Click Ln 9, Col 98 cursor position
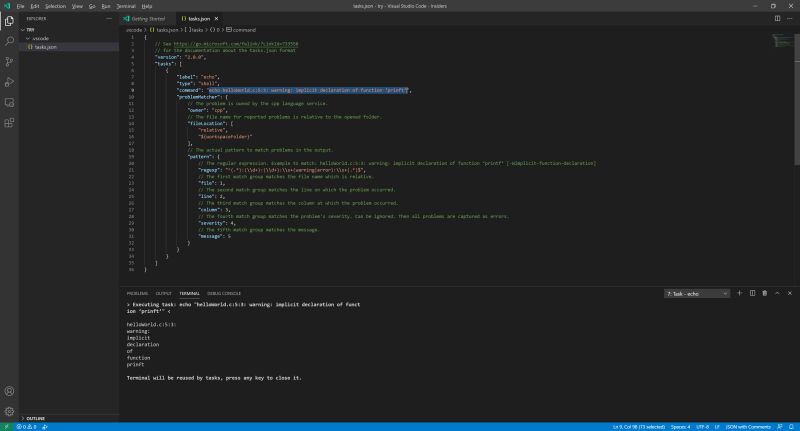Screen dimensions: 800x431 638,427
